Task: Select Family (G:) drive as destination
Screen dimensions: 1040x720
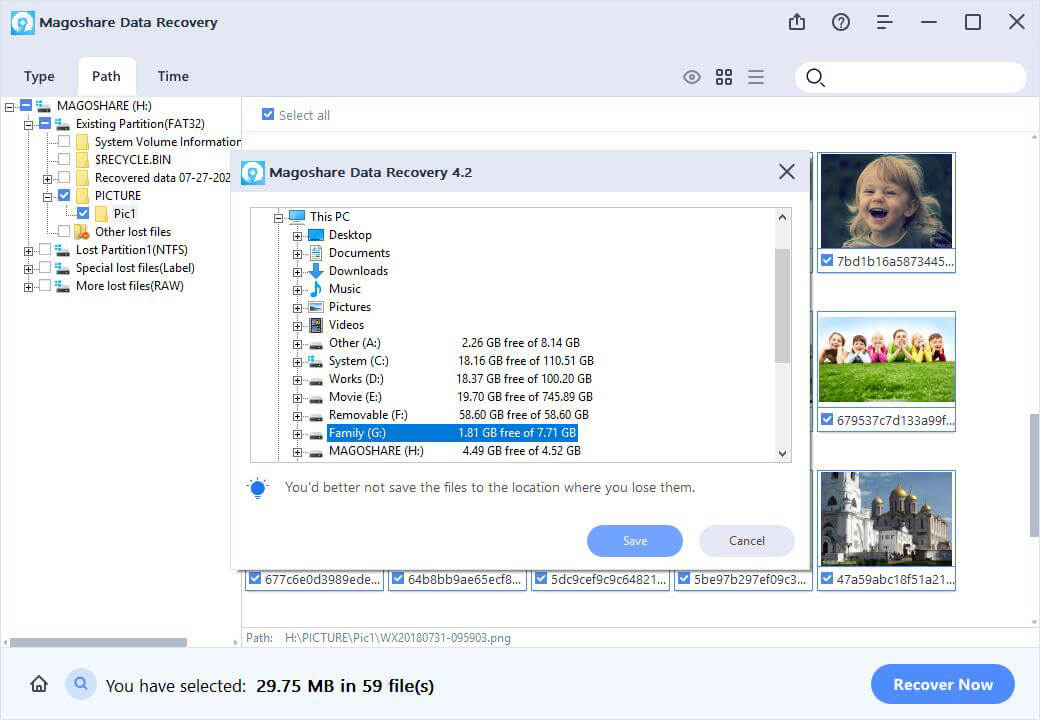Action: click(x=452, y=433)
